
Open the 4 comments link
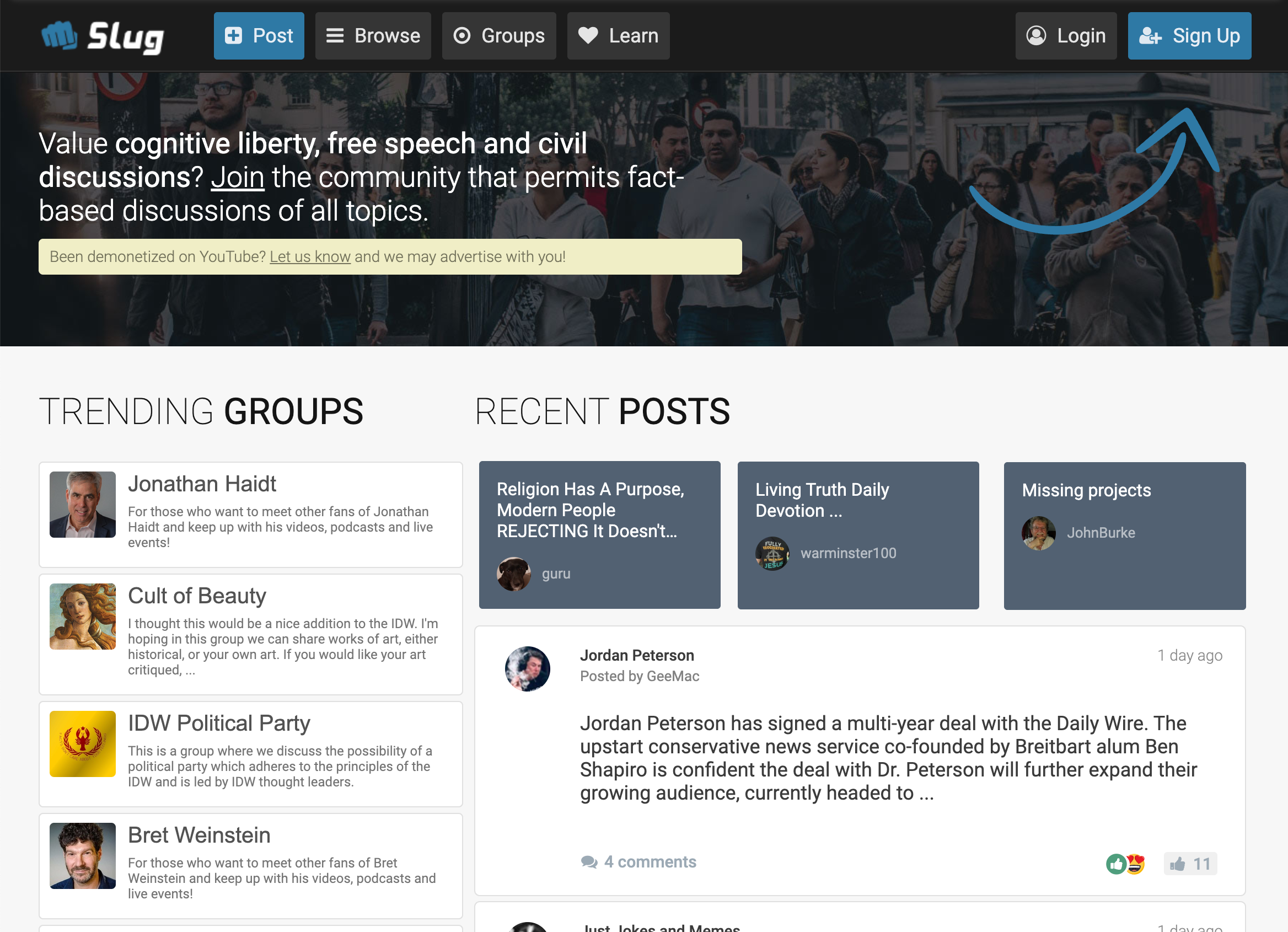tap(638, 861)
